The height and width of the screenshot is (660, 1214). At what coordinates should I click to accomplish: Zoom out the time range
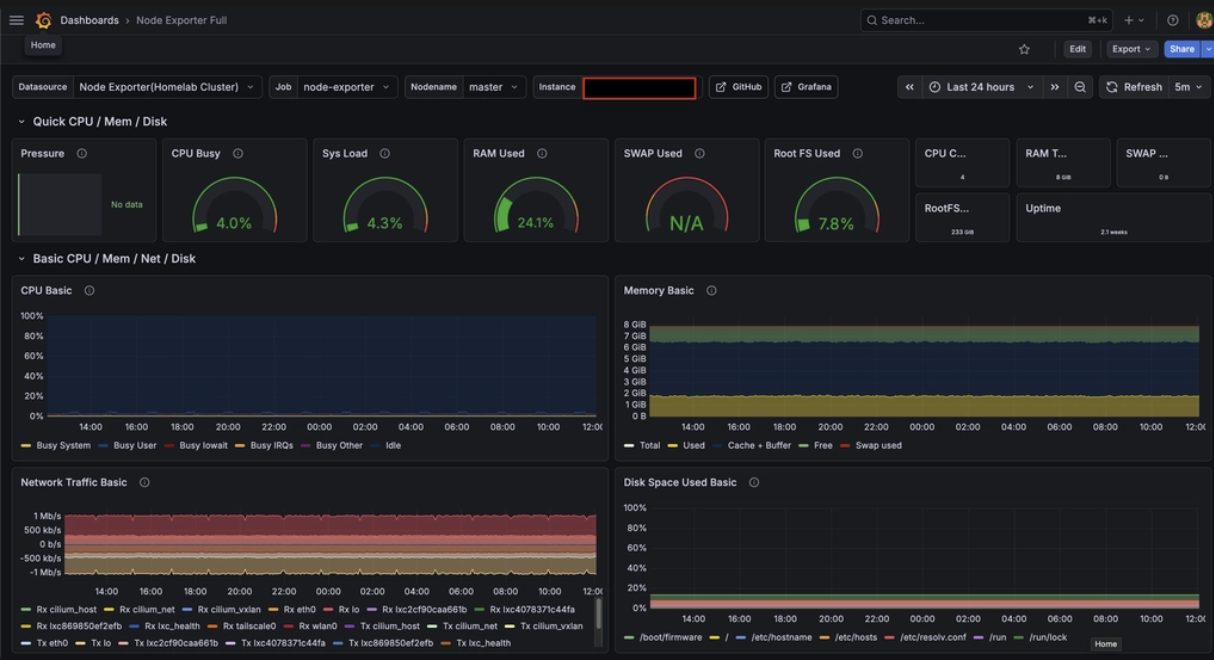(x=1080, y=87)
